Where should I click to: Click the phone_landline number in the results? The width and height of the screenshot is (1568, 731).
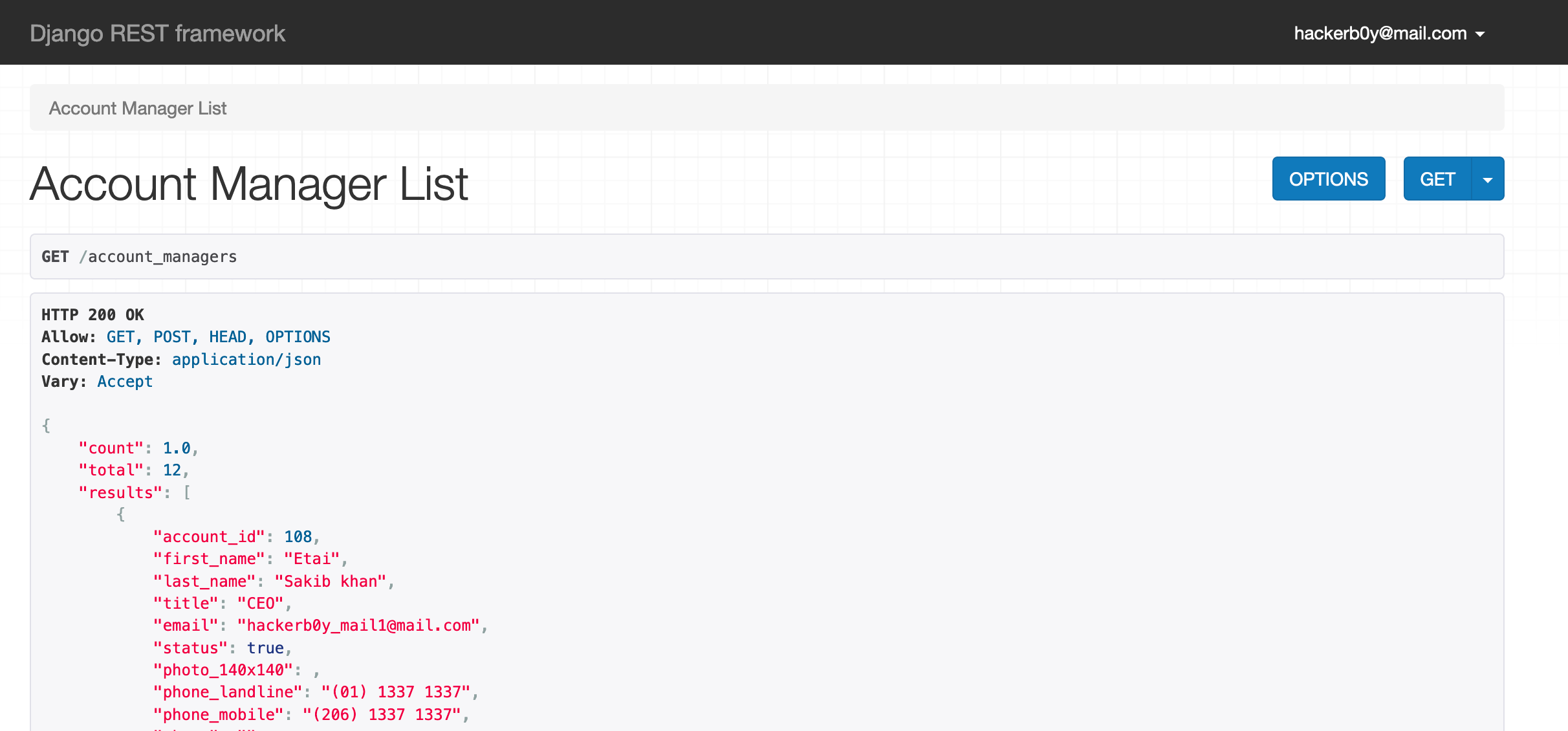pos(396,692)
